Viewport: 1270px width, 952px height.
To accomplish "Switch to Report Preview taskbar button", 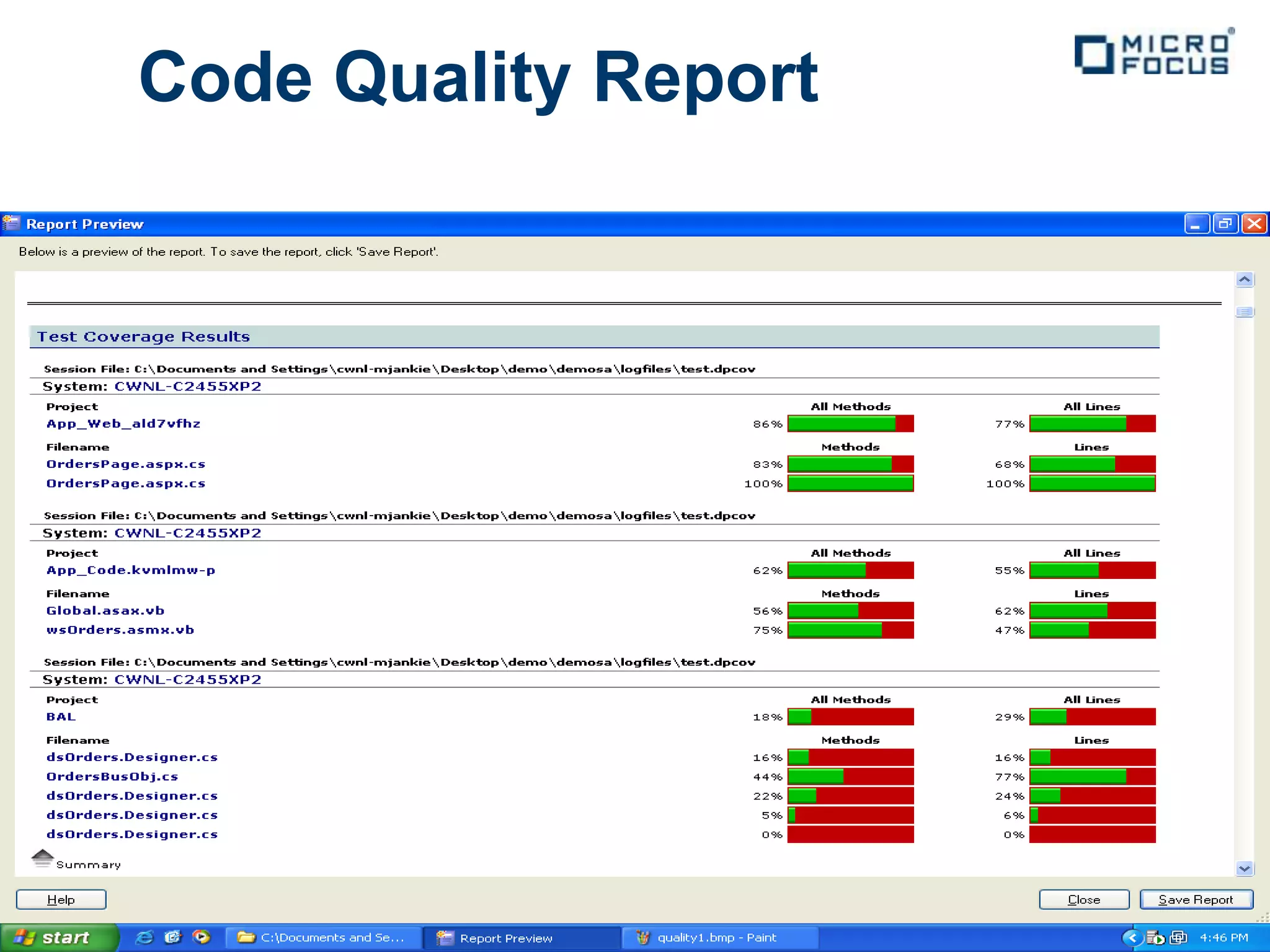I will [x=522, y=938].
